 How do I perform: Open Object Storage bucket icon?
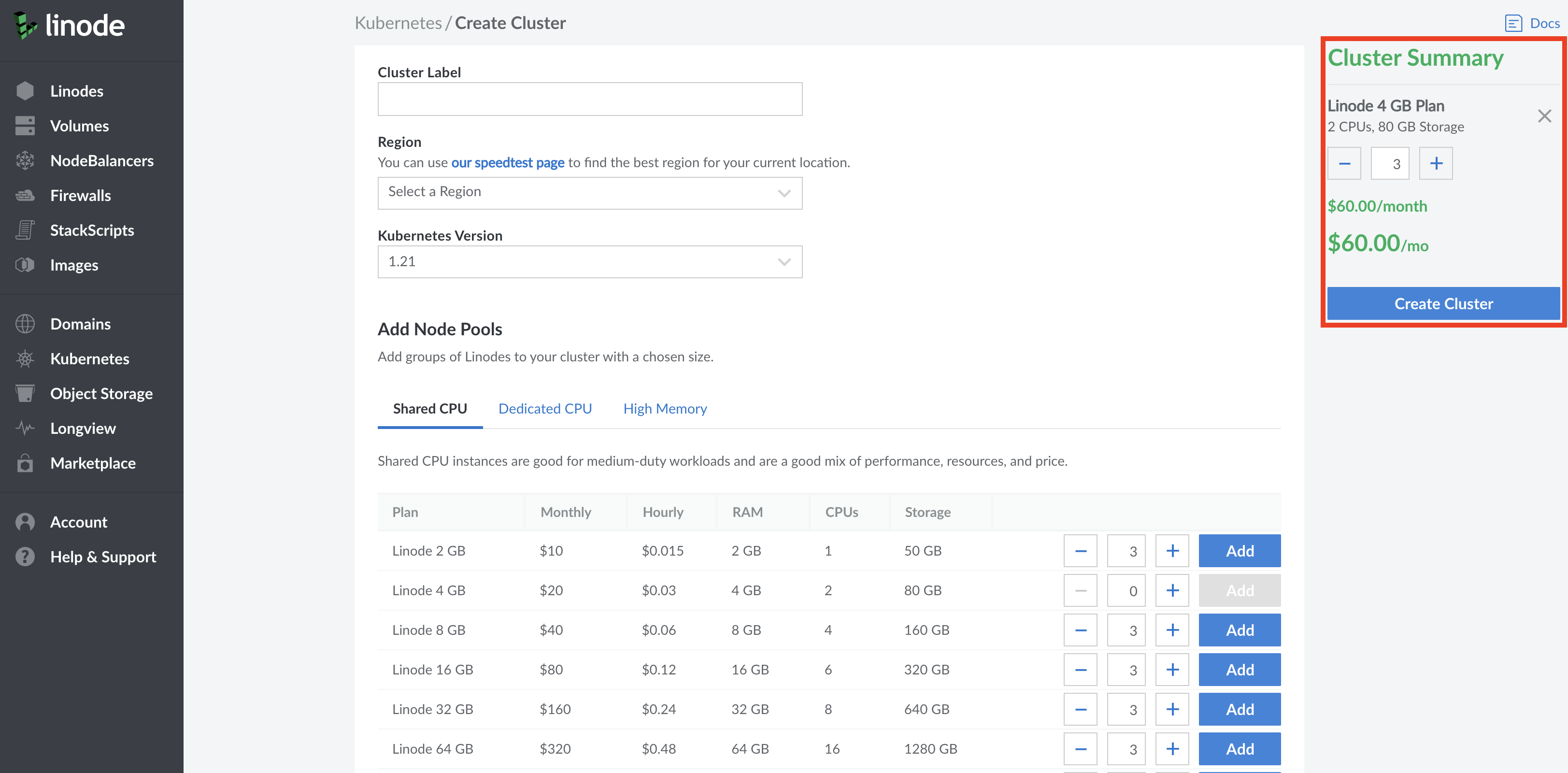(25, 393)
